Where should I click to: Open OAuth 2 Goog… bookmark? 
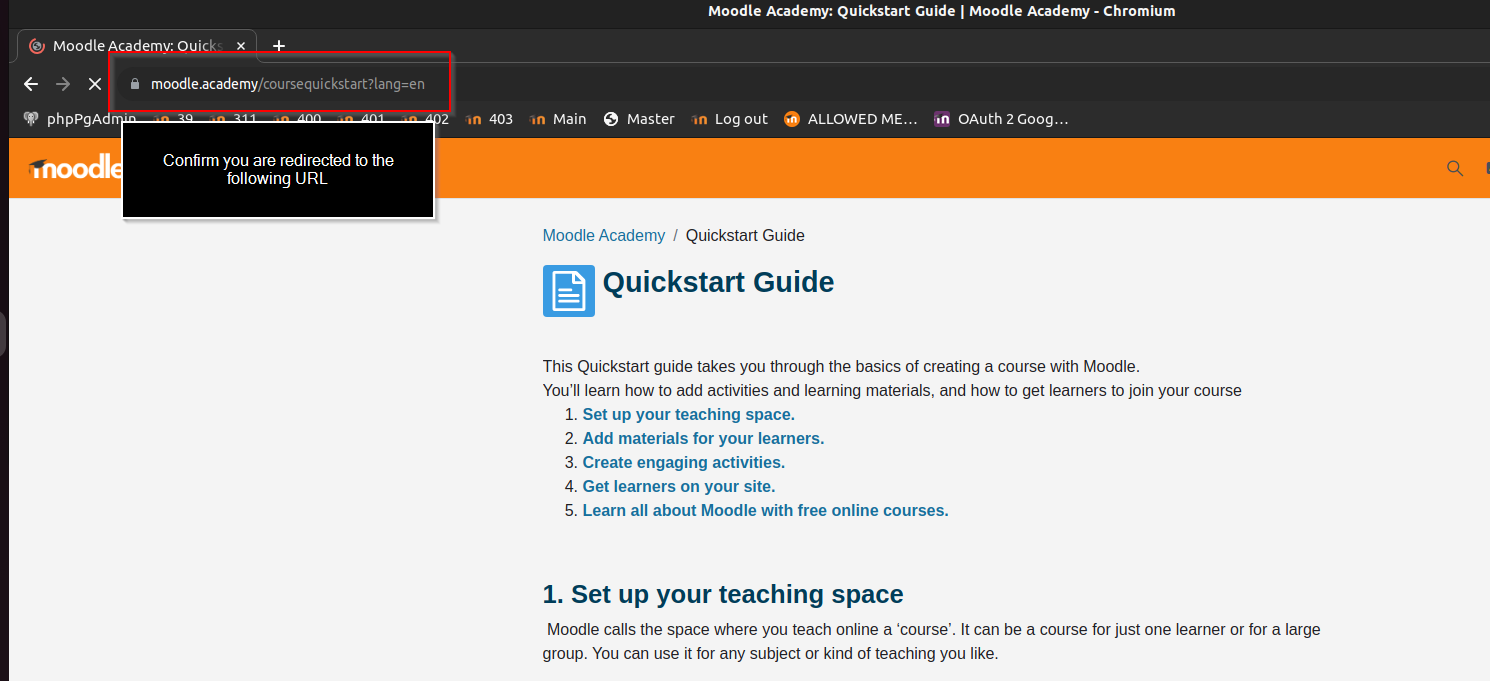(1001, 119)
